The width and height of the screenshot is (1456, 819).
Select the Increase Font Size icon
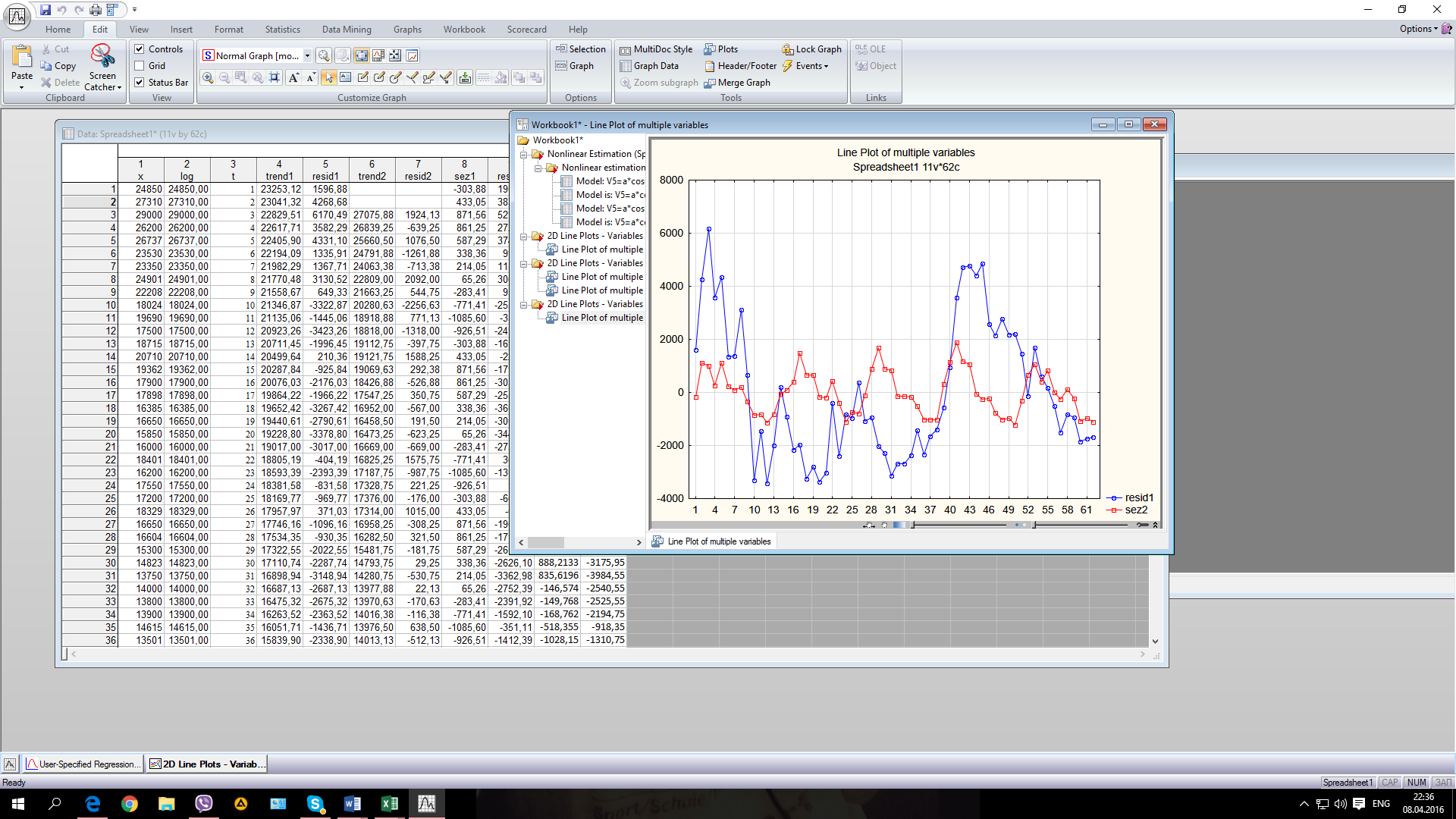point(293,78)
